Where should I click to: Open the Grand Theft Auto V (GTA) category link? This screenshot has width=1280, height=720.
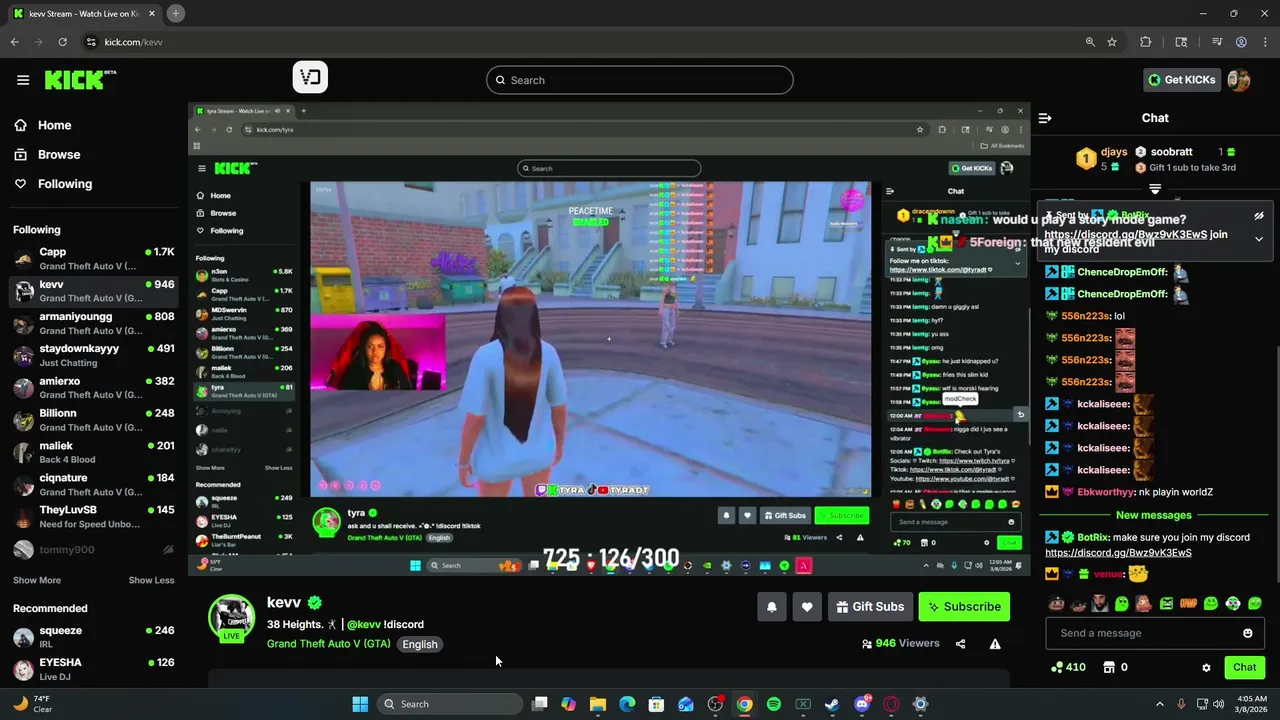(x=329, y=644)
